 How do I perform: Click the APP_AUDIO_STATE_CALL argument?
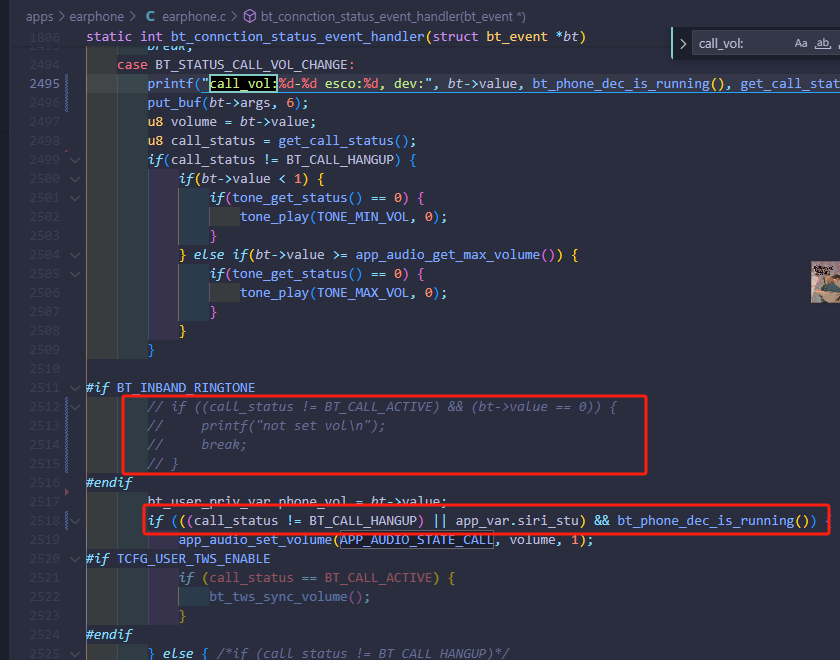[416, 540]
